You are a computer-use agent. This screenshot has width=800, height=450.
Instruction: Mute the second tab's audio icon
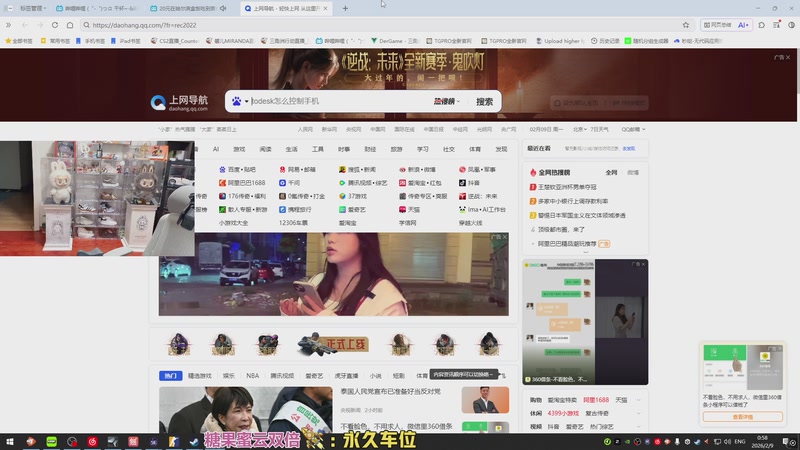click(223, 8)
